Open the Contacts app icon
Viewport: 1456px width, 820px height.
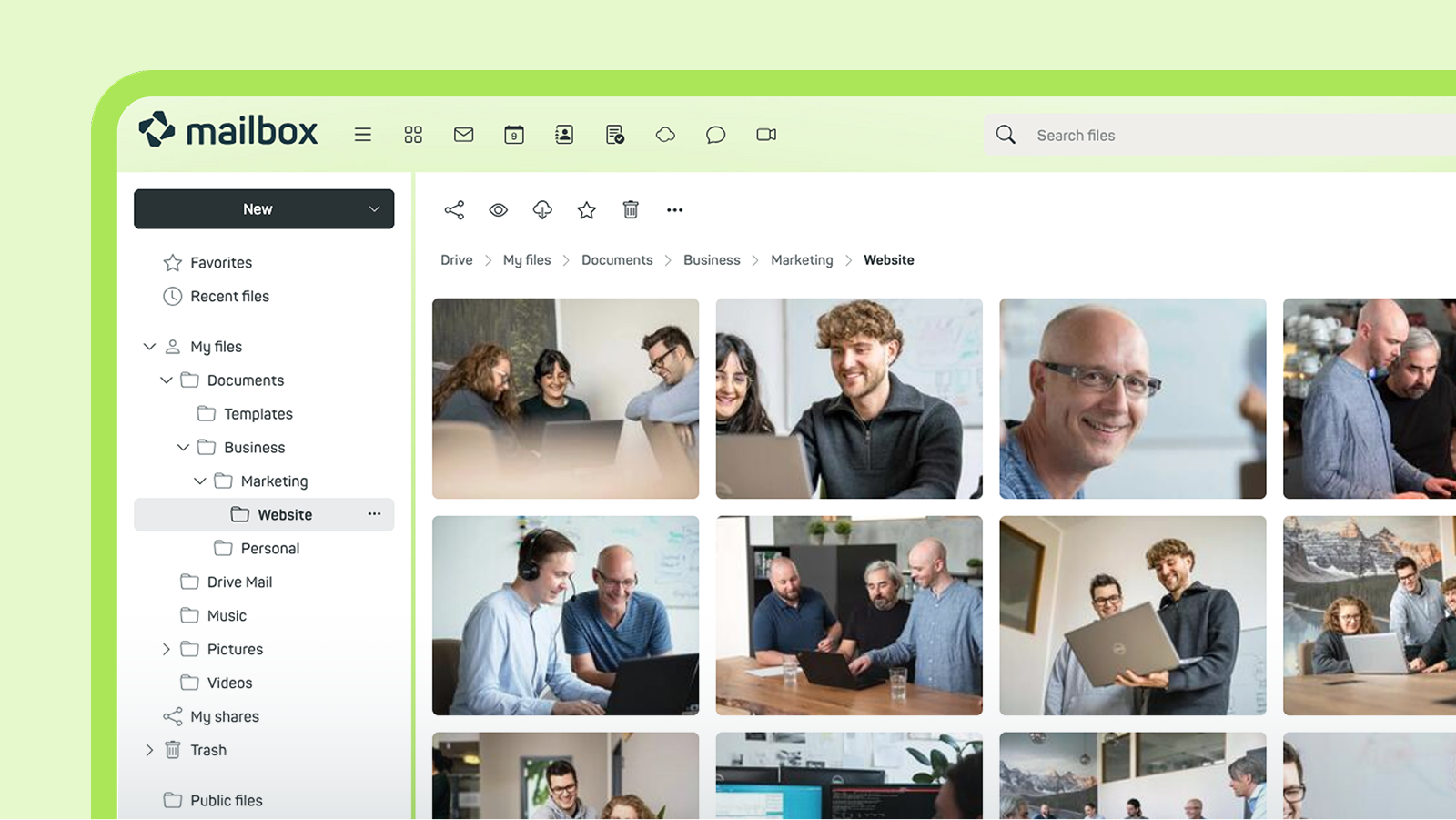pos(564,134)
